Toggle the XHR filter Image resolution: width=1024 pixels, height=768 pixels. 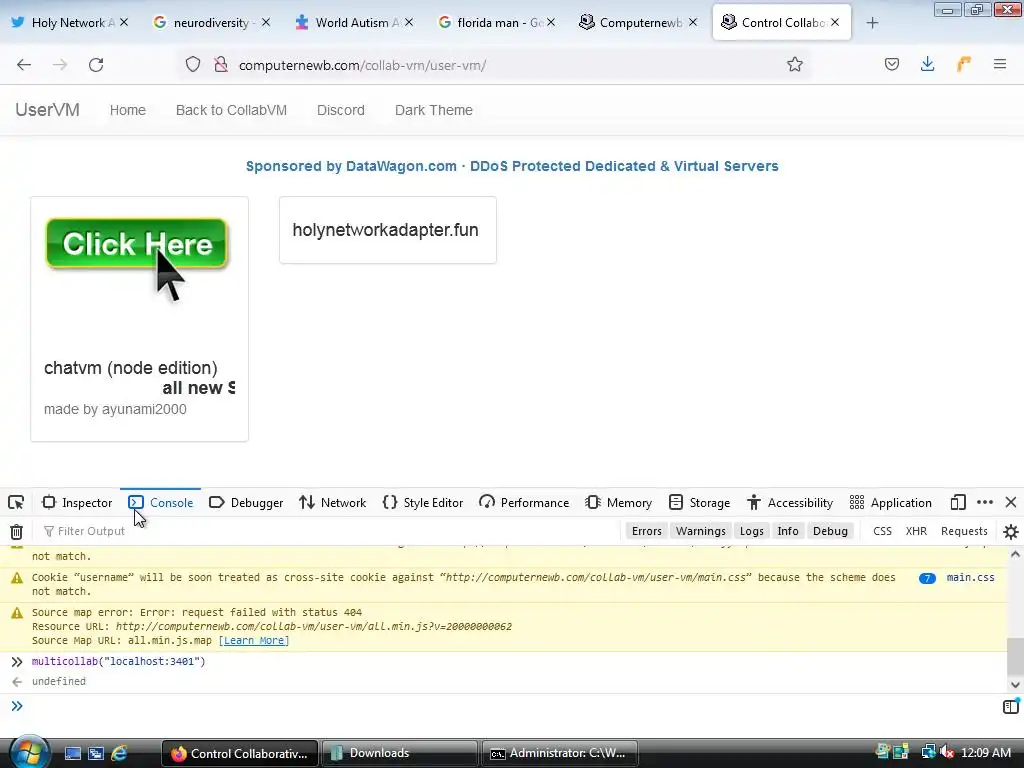point(916,531)
